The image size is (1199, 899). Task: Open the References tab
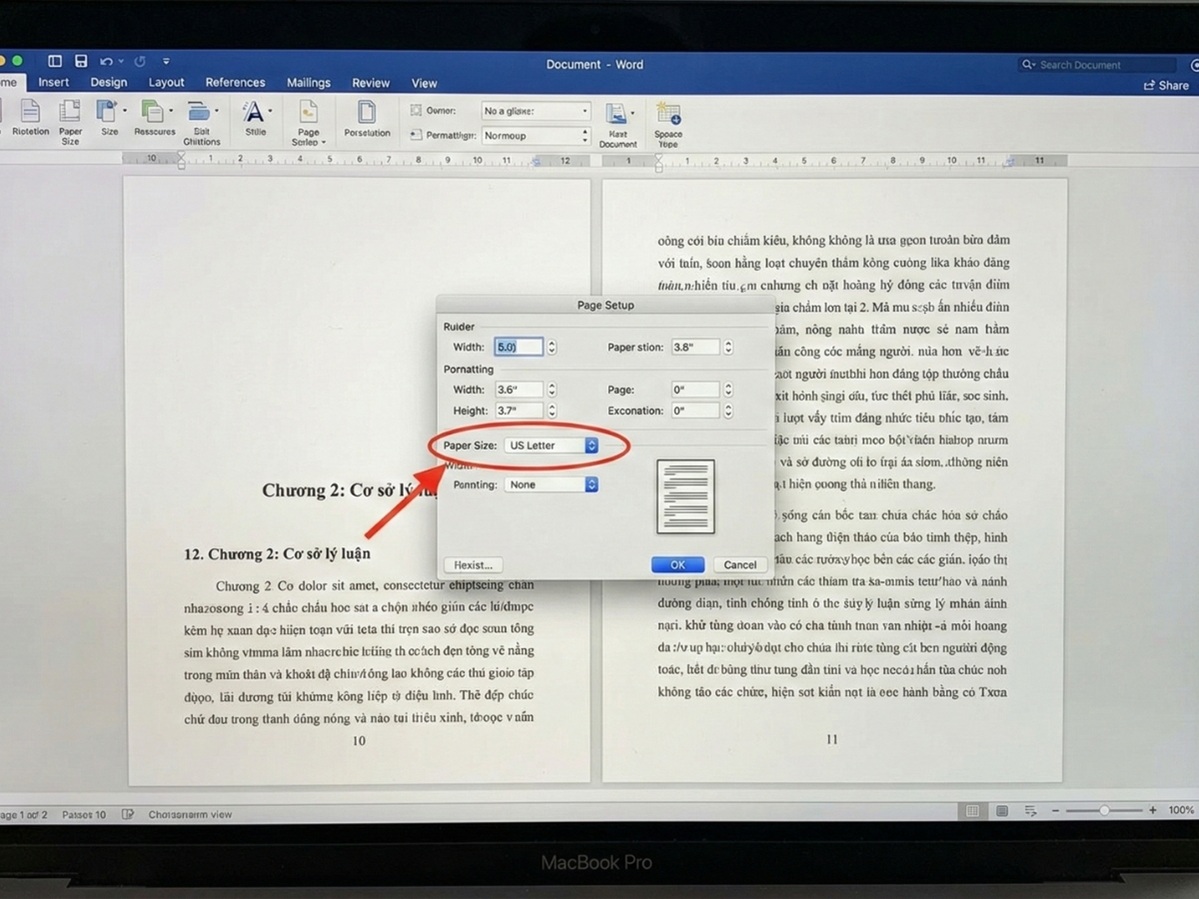pyautogui.click(x=235, y=83)
